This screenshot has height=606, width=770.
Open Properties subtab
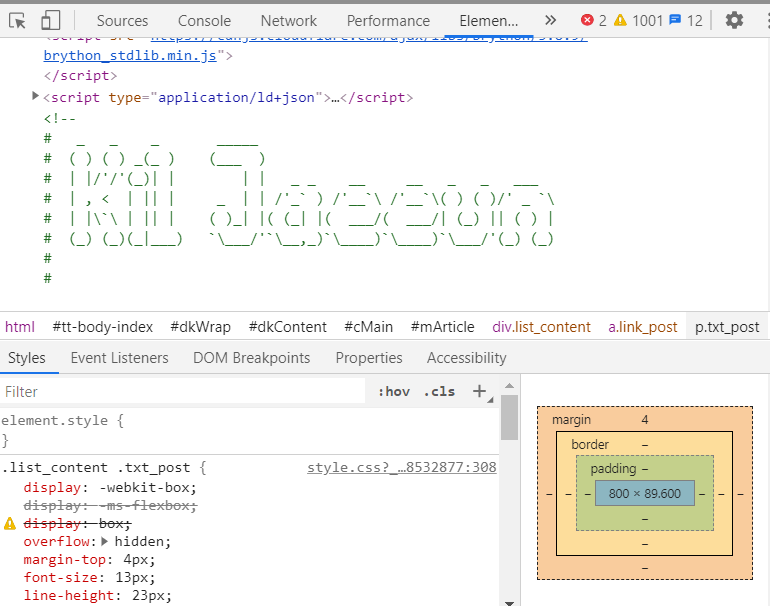pos(369,358)
